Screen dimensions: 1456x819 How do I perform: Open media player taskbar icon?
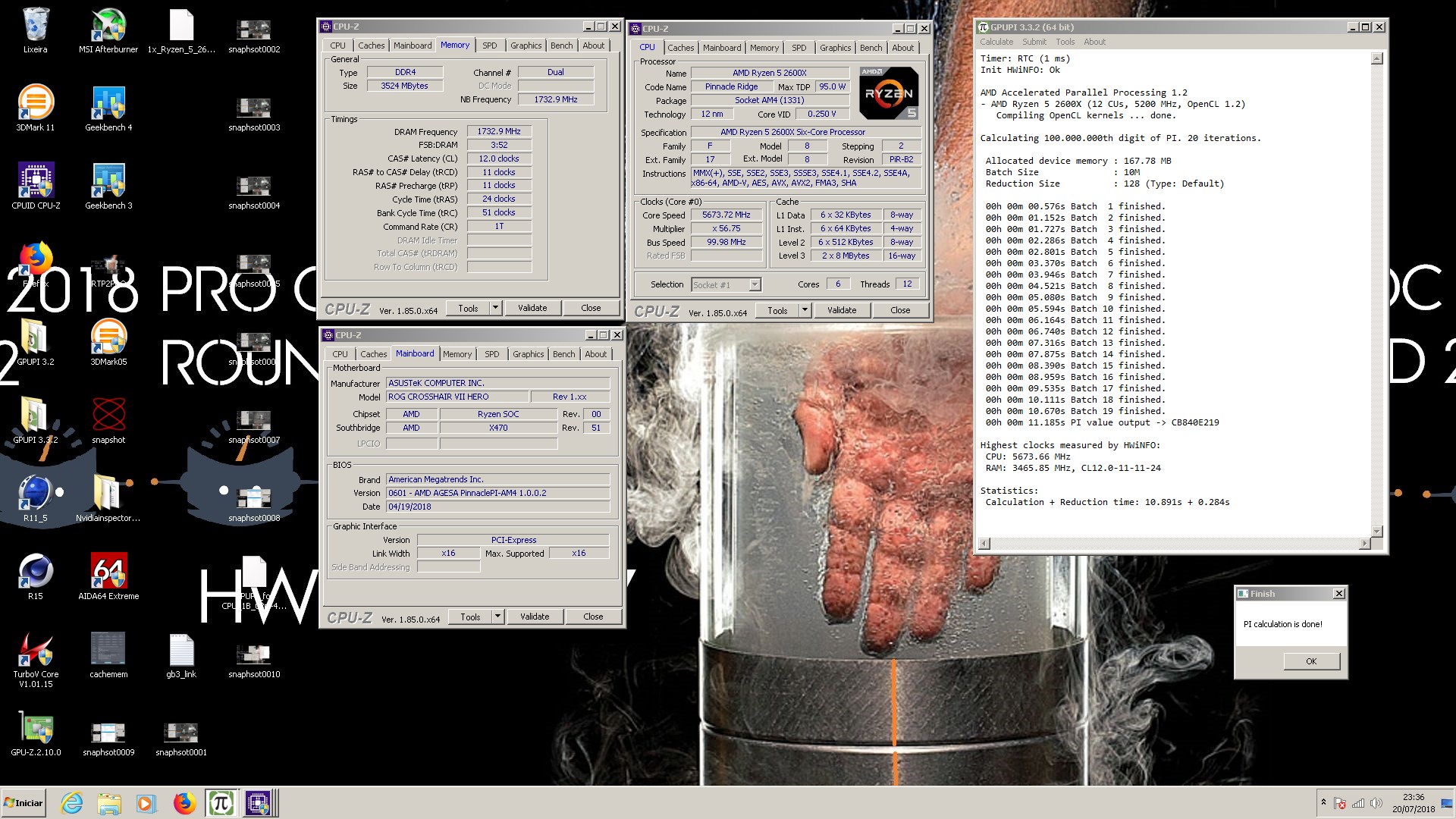pyautogui.click(x=146, y=803)
